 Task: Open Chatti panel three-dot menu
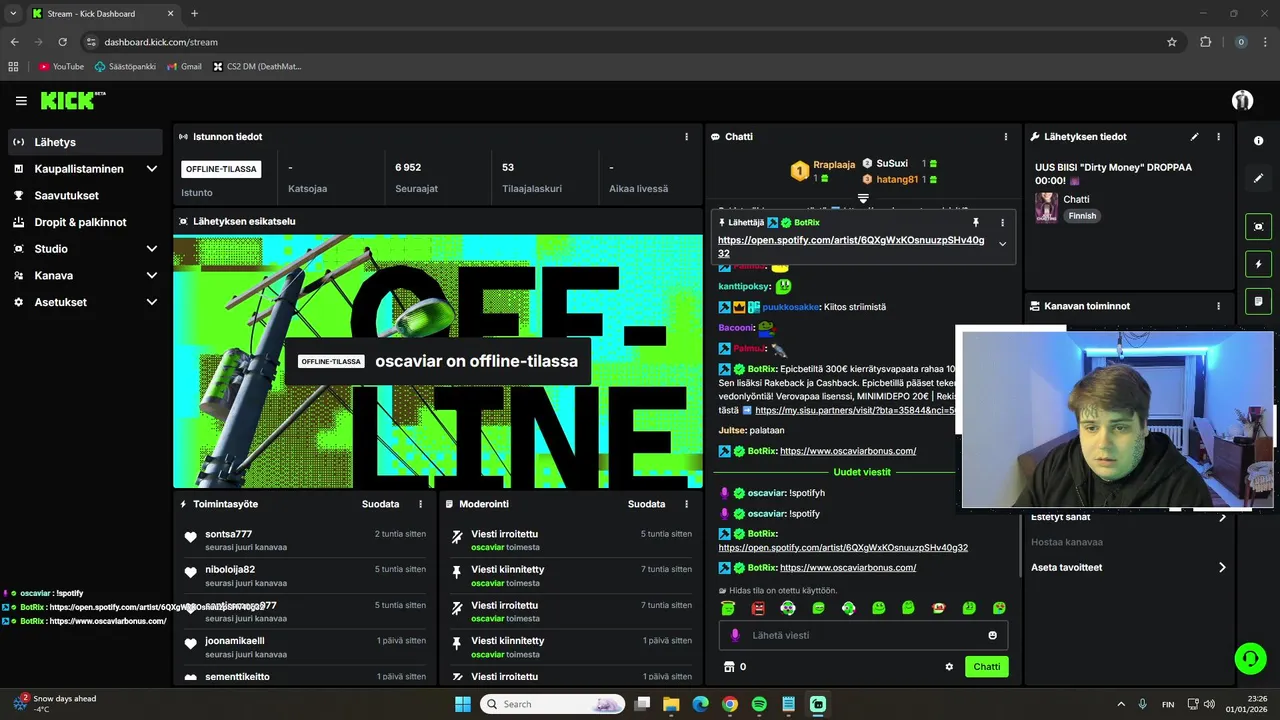(1005, 136)
